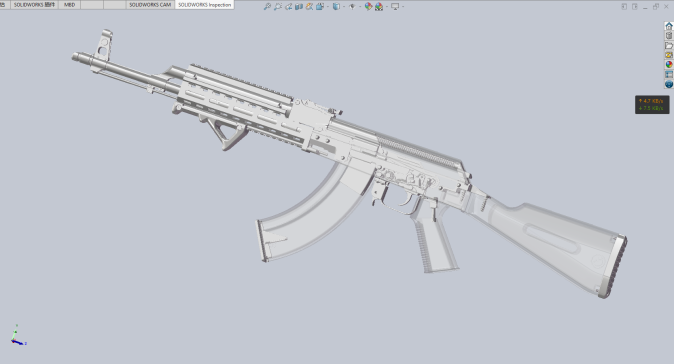674x364 pixels.
Task: Click the left panel collapse button
Action: point(624,6)
